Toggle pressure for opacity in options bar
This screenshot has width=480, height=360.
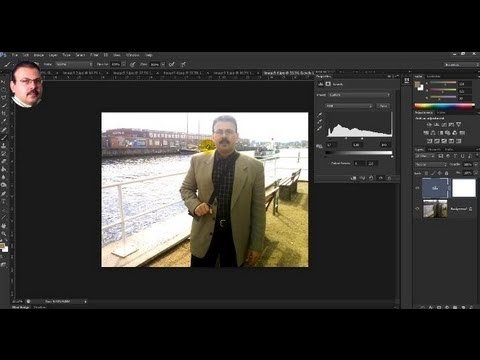133,64
